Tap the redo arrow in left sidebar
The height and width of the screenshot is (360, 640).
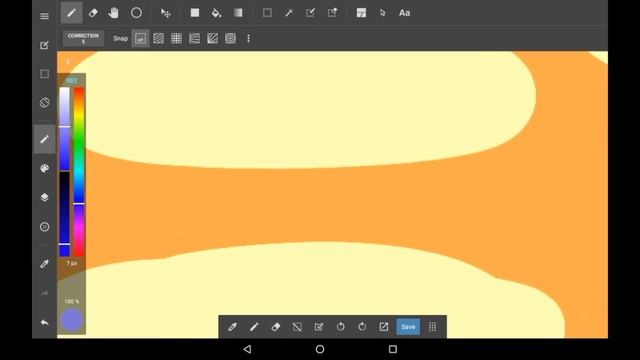pos(44,293)
